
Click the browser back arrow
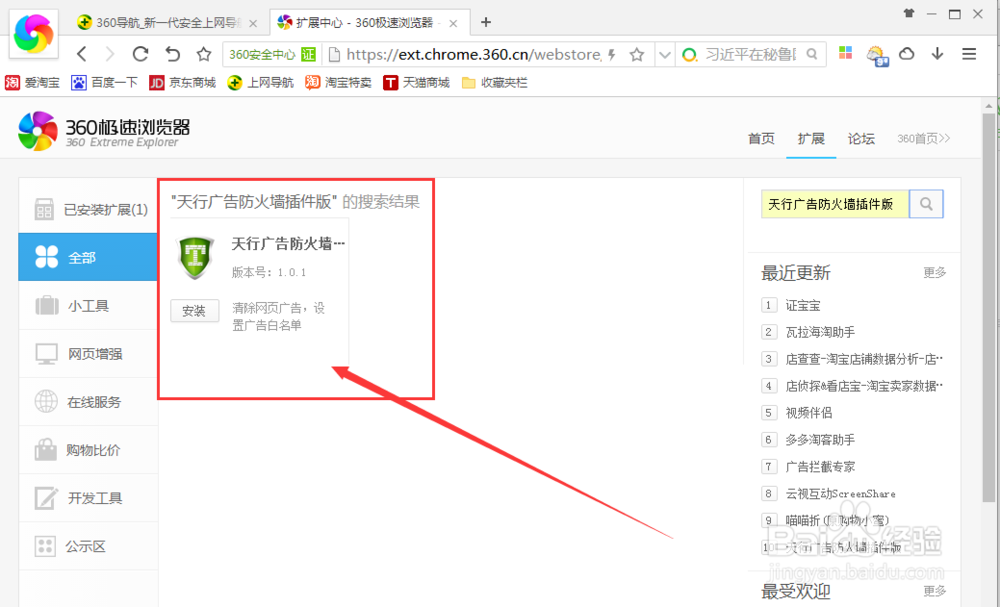pyautogui.click(x=82, y=54)
